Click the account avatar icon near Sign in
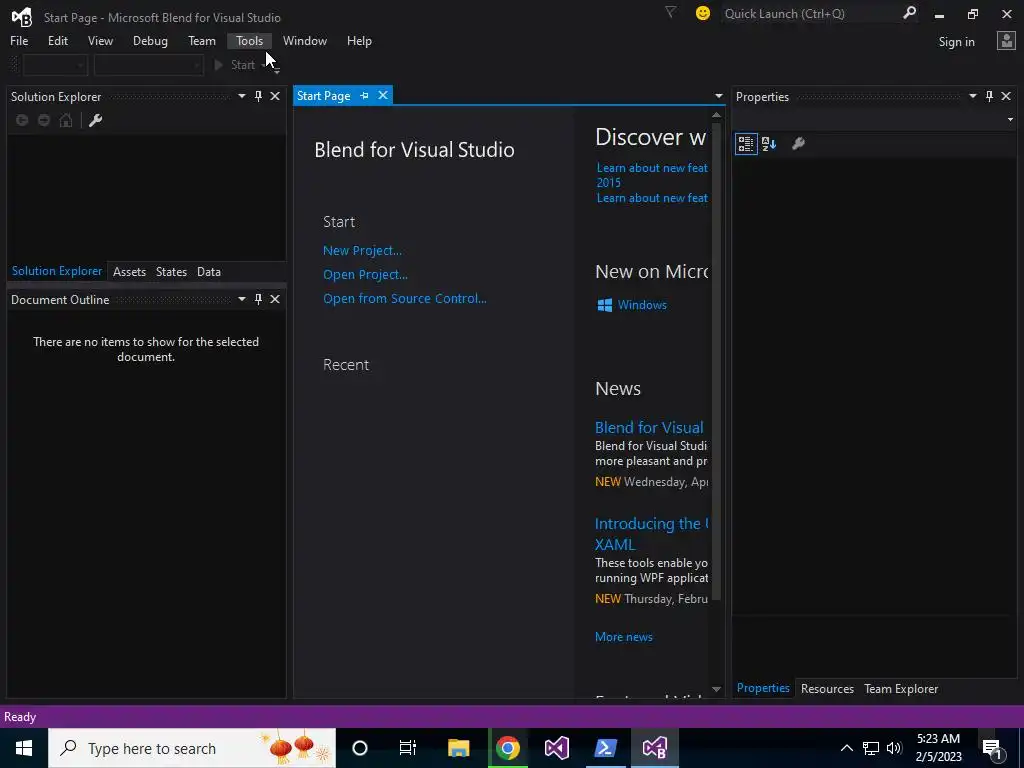Viewport: 1024px width, 768px height. pos(1006,41)
